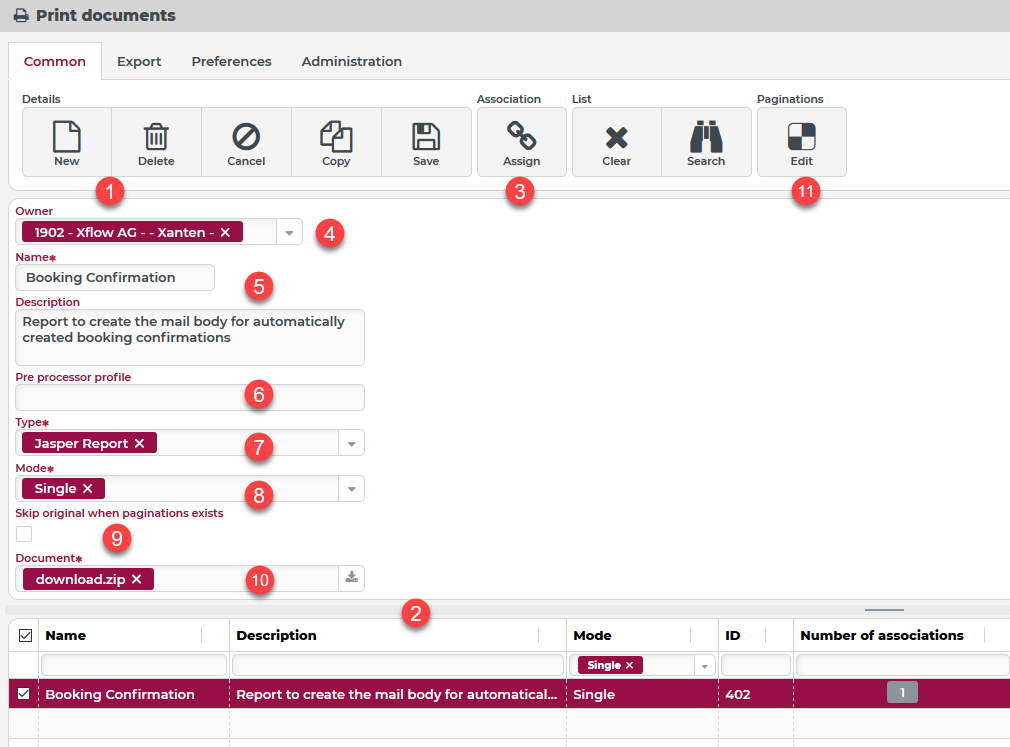Viewport: 1010px width, 747px height.
Task: Click the Assign association chain icon
Action: point(522,136)
